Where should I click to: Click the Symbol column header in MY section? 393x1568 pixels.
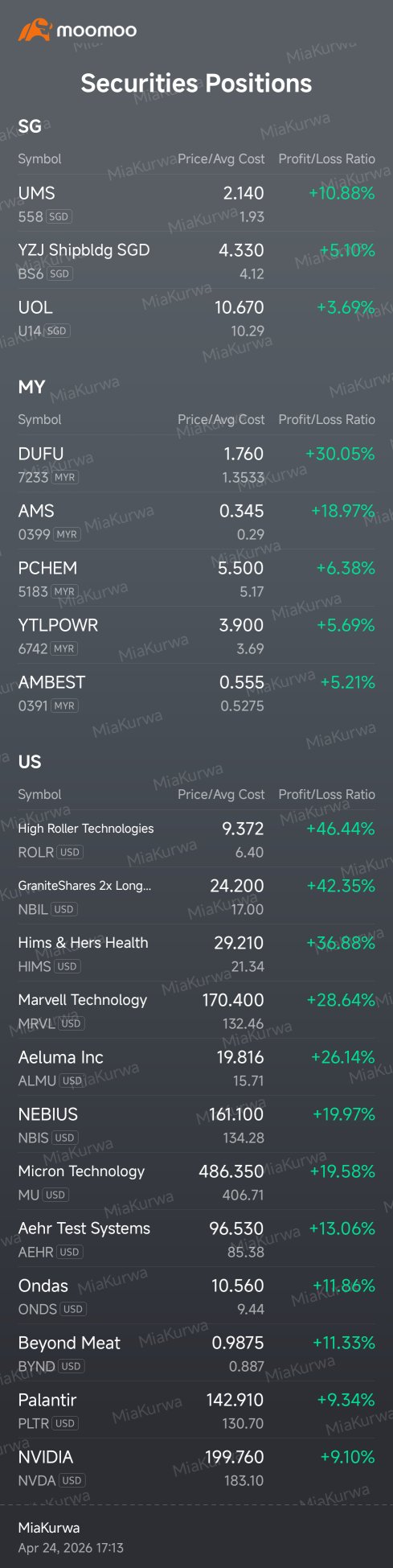[39, 419]
